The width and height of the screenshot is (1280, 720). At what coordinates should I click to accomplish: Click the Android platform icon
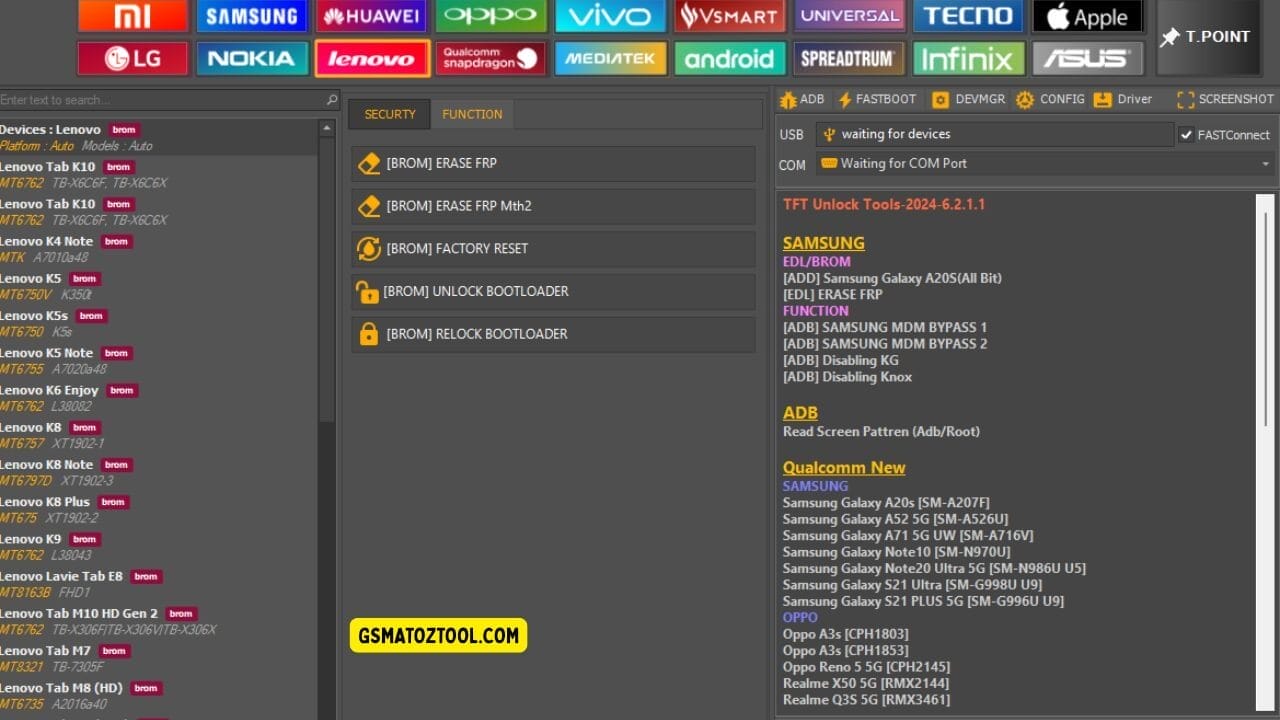click(729, 58)
